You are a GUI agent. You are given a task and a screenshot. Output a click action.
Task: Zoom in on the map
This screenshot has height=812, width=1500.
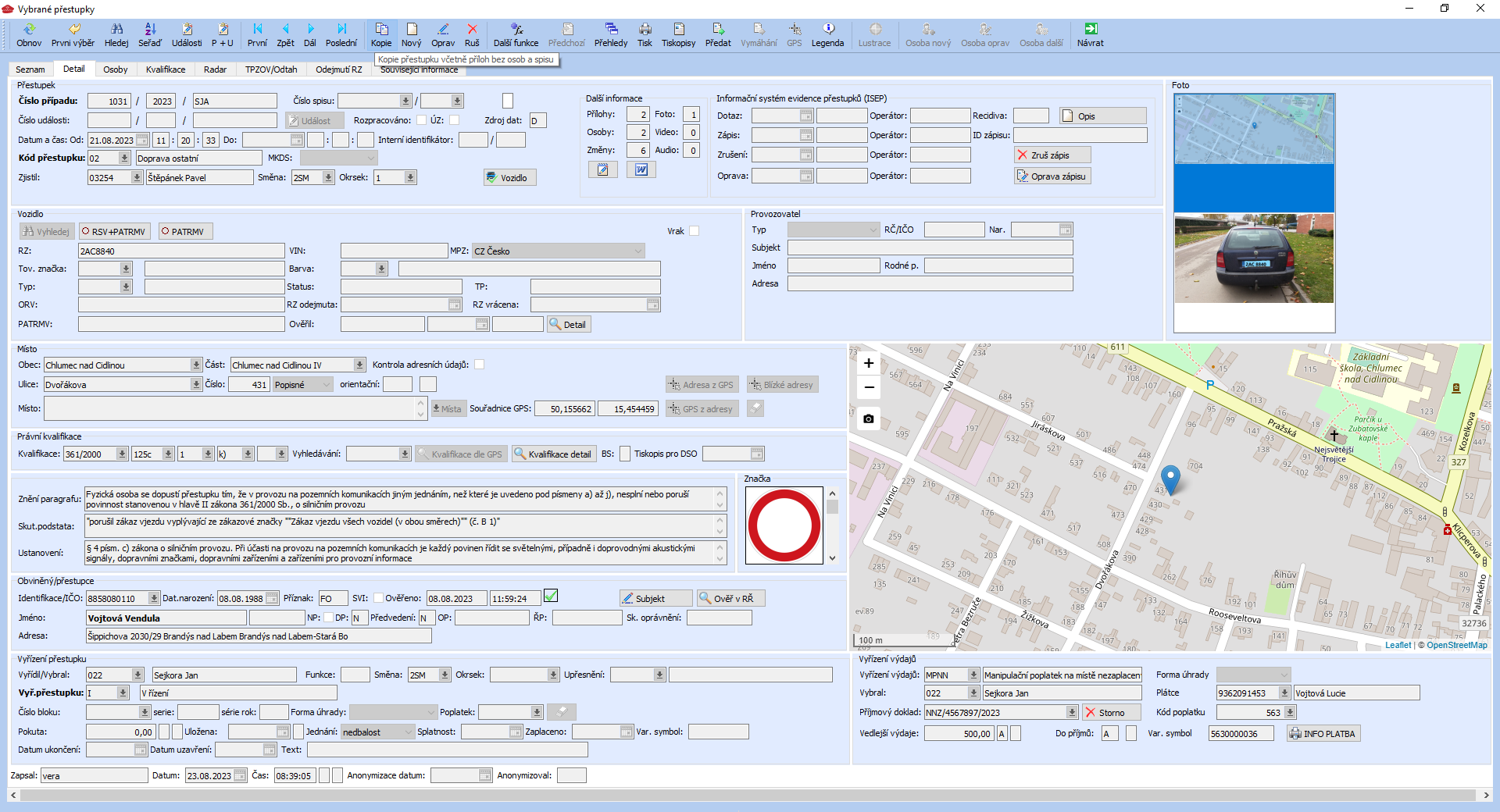click(869, 363)
